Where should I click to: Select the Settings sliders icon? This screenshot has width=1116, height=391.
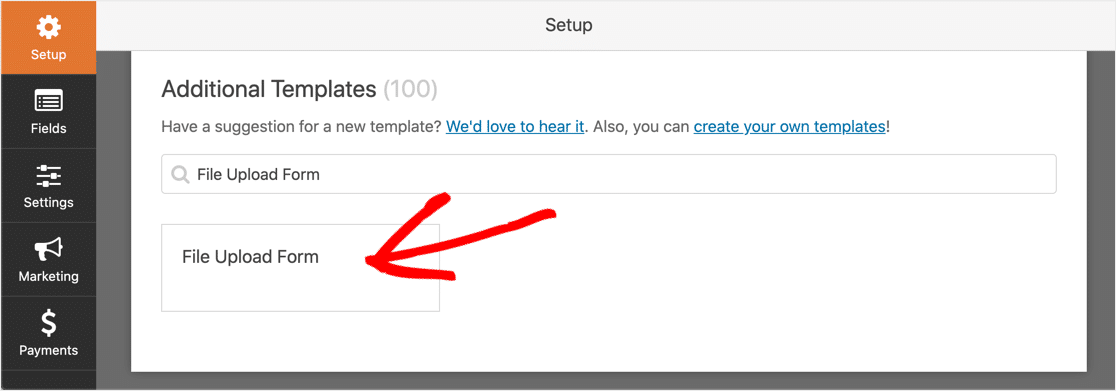coord(48,175)
